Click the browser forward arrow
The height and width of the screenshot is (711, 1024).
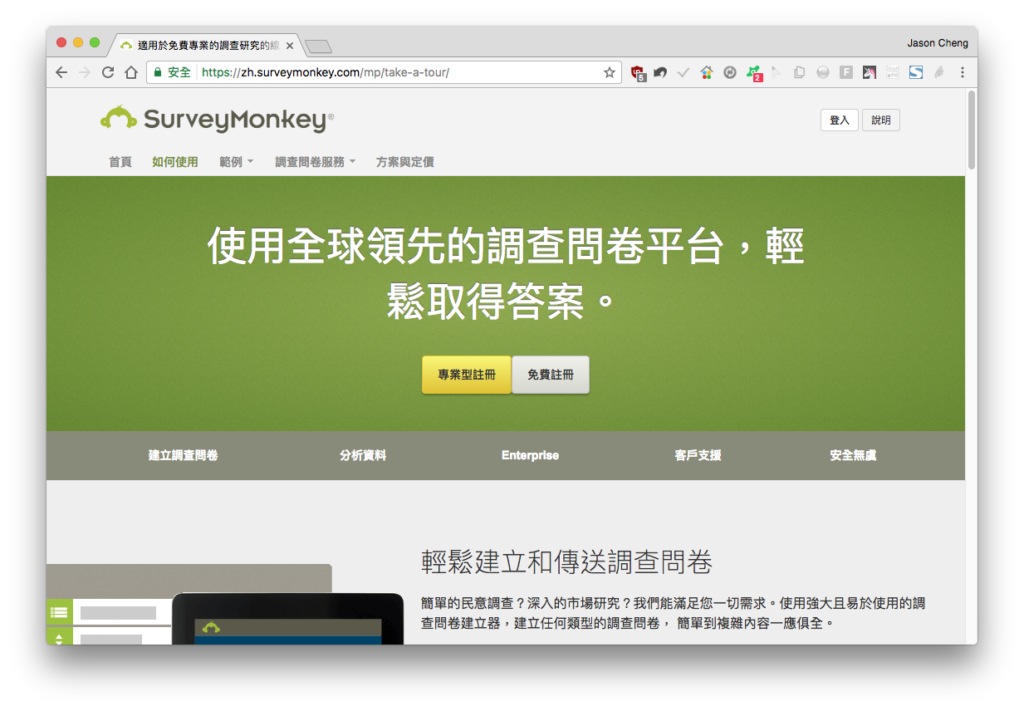[85, 72]
